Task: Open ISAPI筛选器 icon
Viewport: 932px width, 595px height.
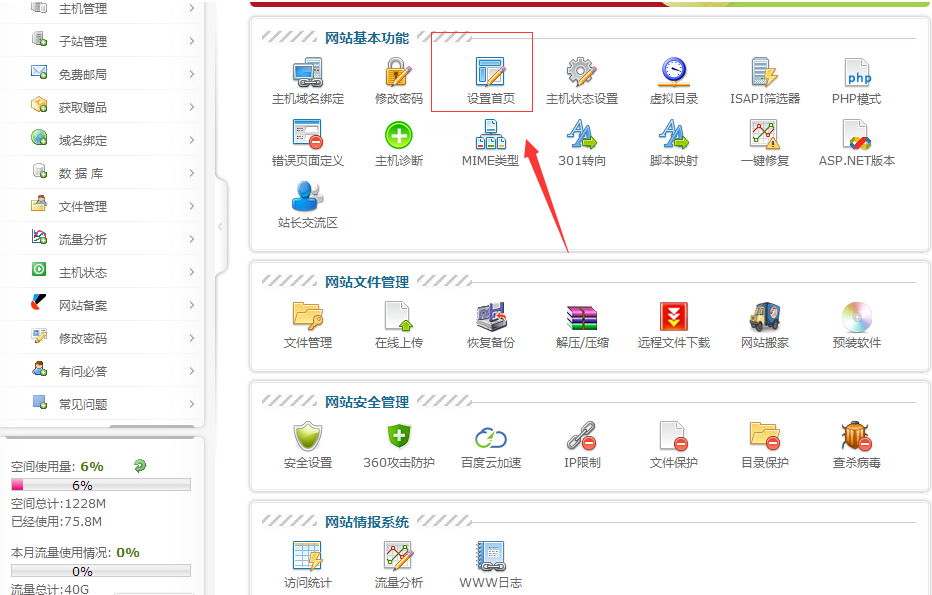Action: coord(764,72)
